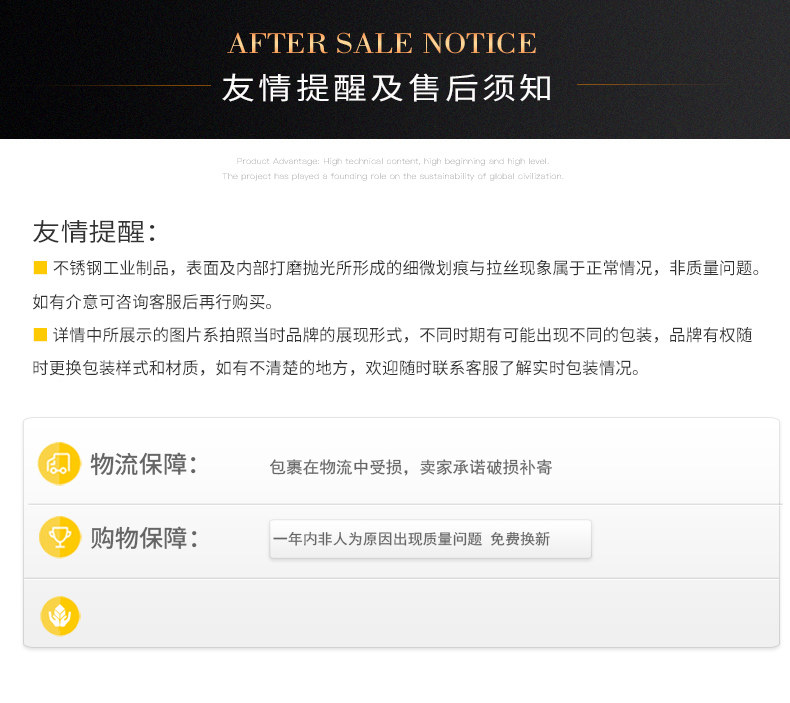The image size is (790, 703).
Task: Click the yellow hands-and-leaf icon
Action: tap(59, 614)
